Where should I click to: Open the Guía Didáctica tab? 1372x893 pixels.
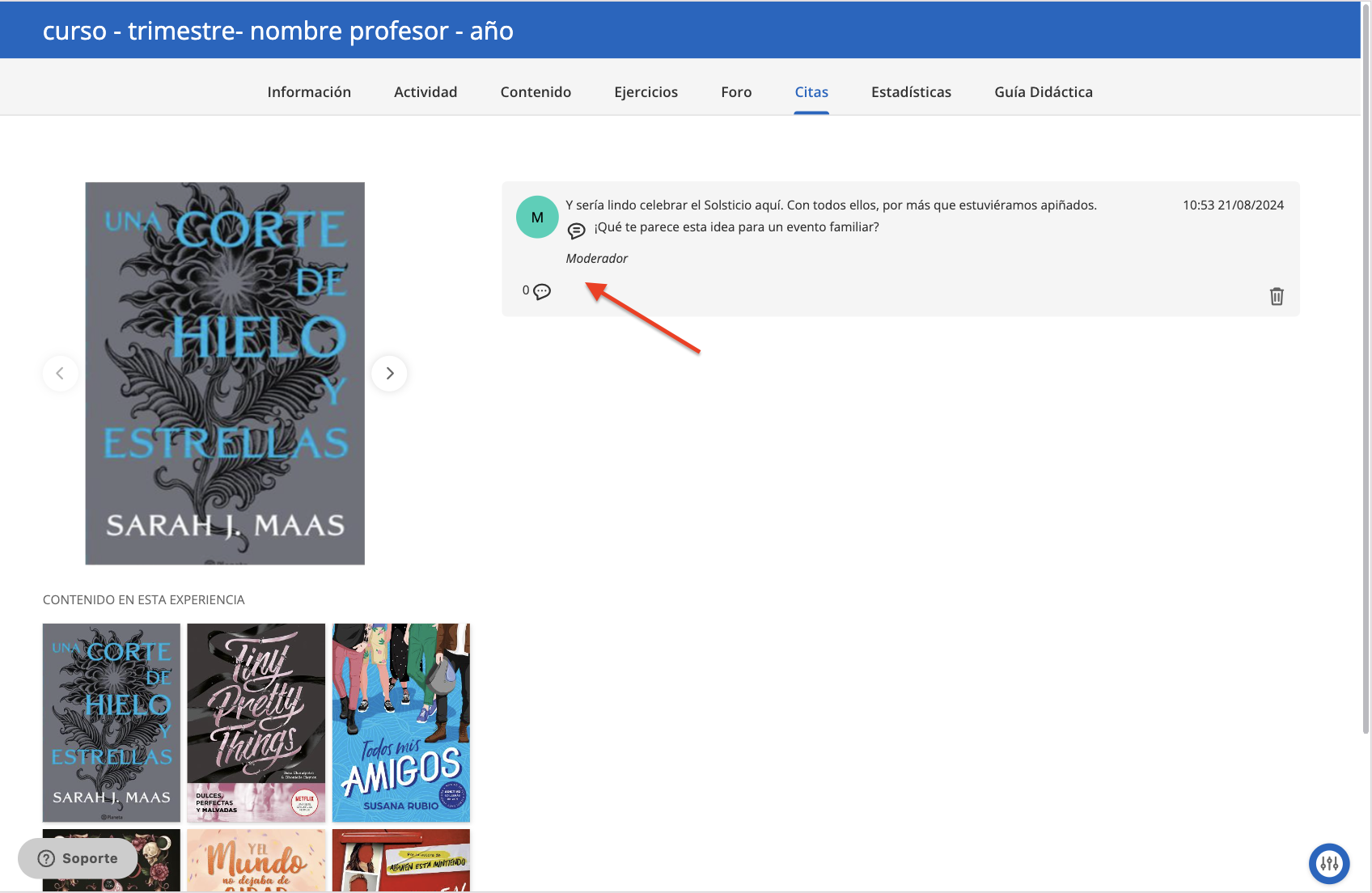[1044, 92]
